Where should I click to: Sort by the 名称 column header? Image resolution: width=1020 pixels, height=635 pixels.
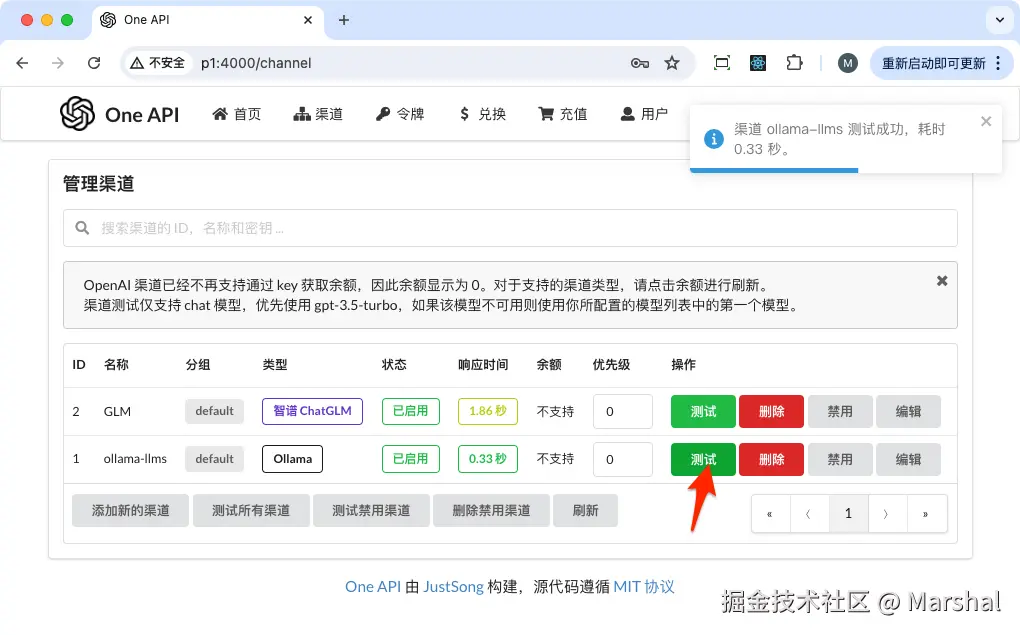coord(116,365)
